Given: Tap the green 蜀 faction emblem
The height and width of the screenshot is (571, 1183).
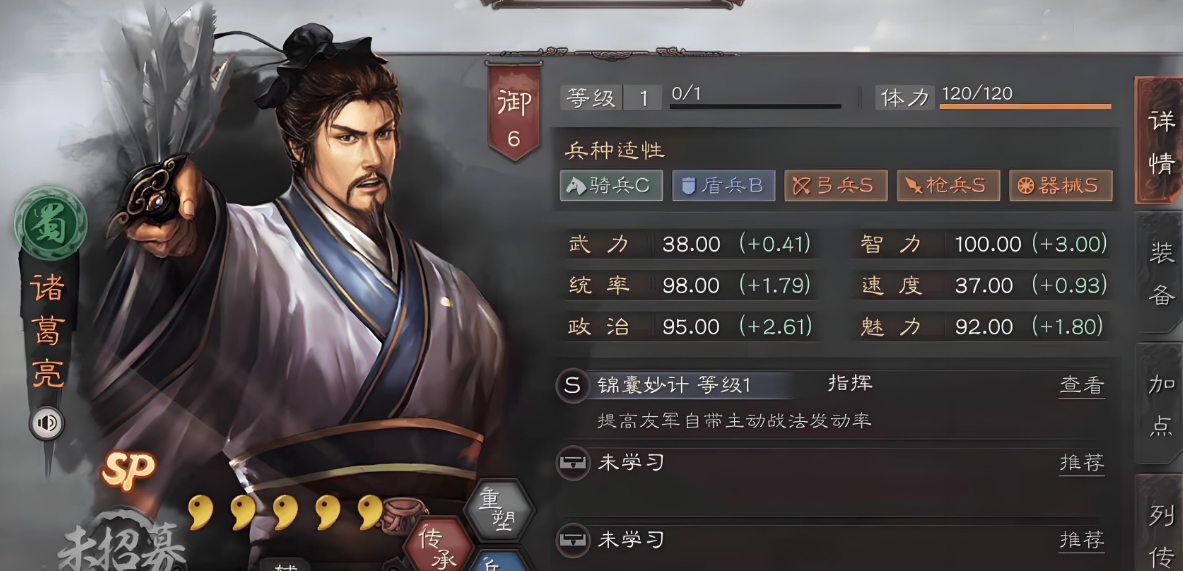Looking at the screenshot, I should pos(51,224).
